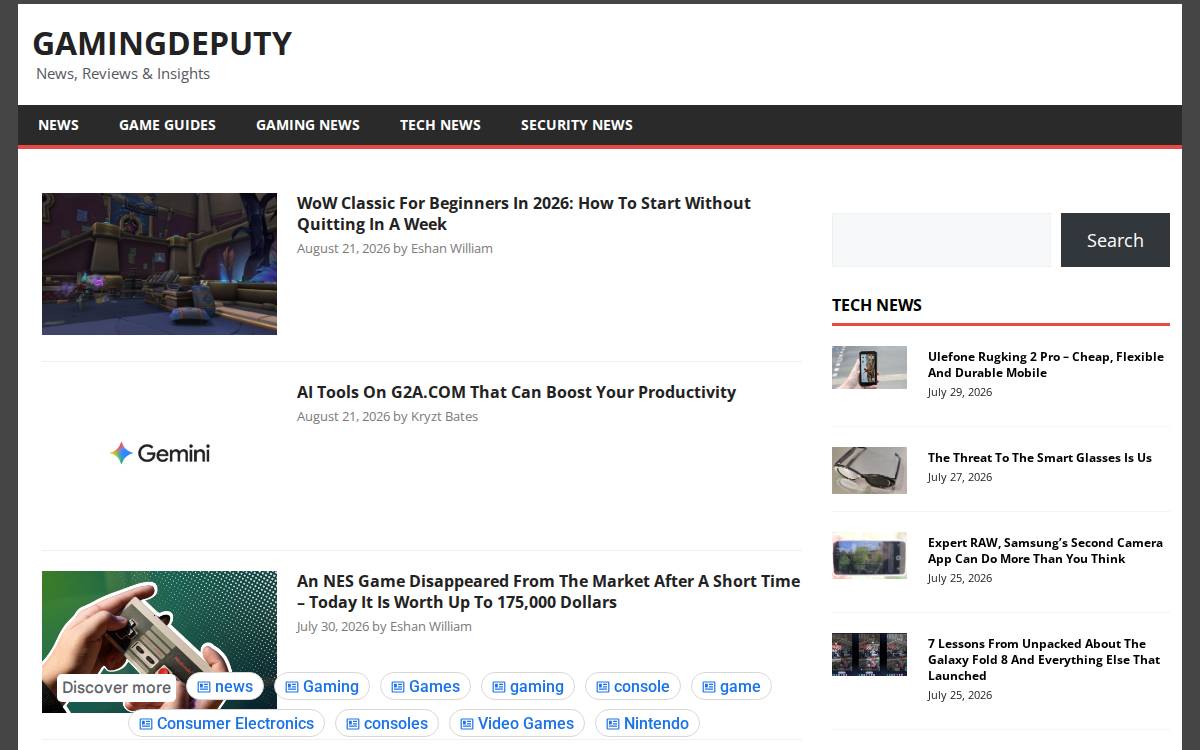This screenshot has height=750, width=1200.
Task: Click the 'July 27, 2026' date text
Action: coord(960,477)
